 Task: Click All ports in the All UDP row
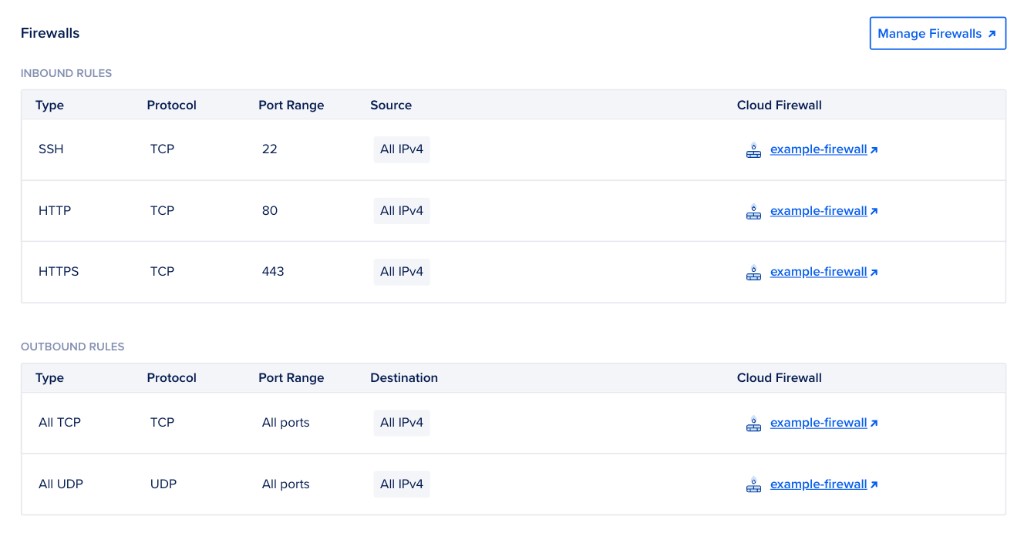(x=285, y=484)
